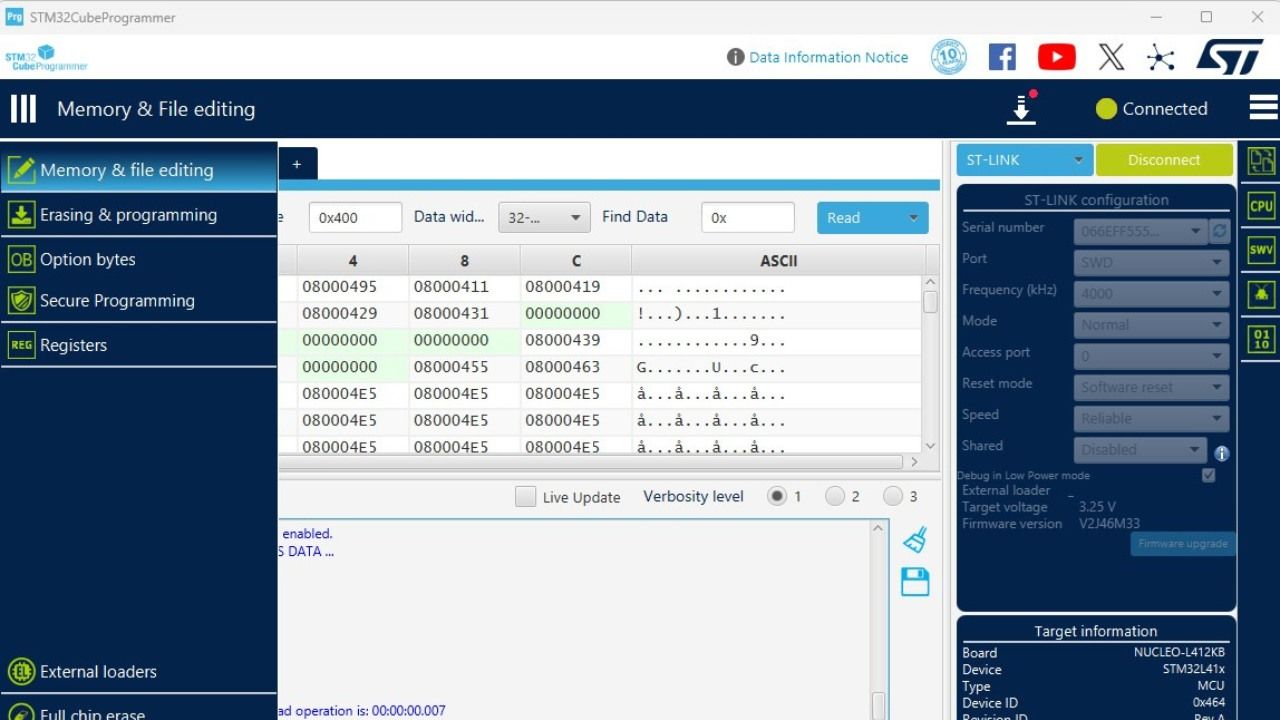Click the Disconnect button
The width and height of the screenshot is (1280, 720).
point(1164,160)
